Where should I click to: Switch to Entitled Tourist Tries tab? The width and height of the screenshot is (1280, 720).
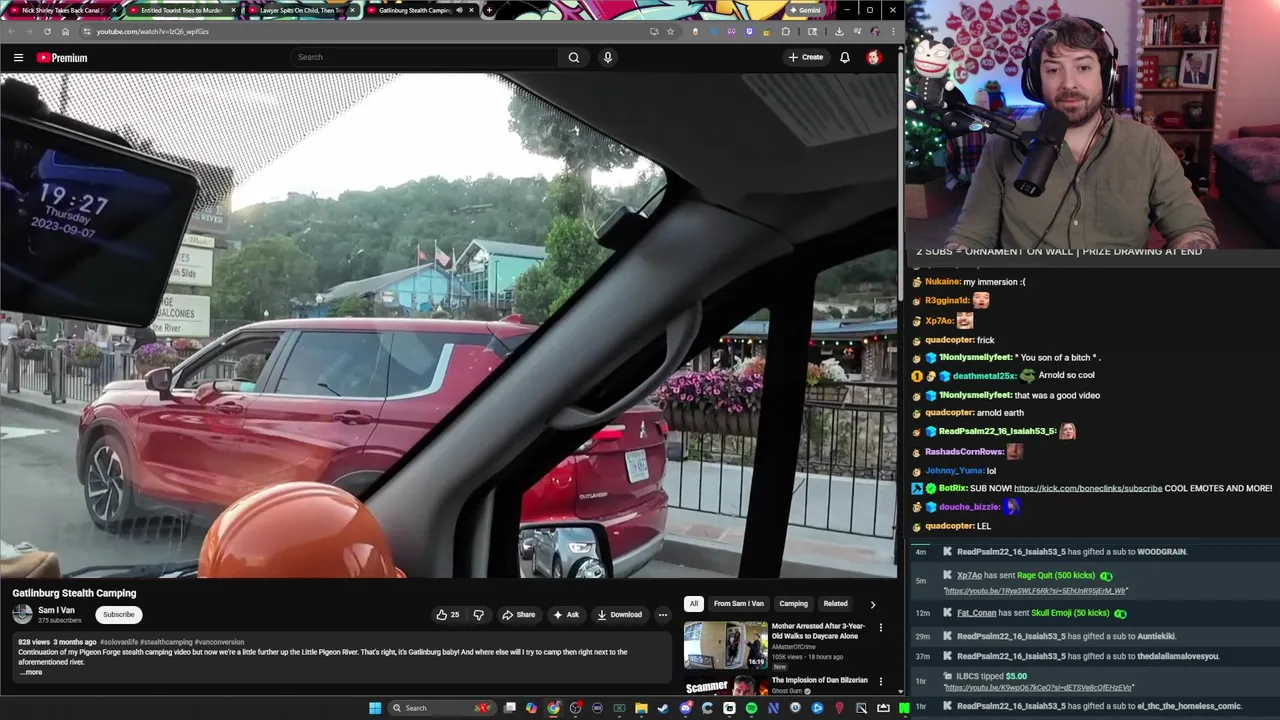[181, 10]
